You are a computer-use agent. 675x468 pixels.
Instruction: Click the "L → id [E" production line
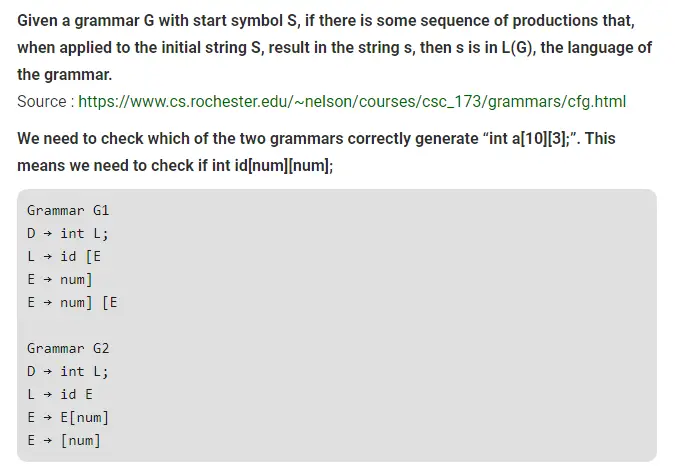pyautogui.click(x=64, y=256)
